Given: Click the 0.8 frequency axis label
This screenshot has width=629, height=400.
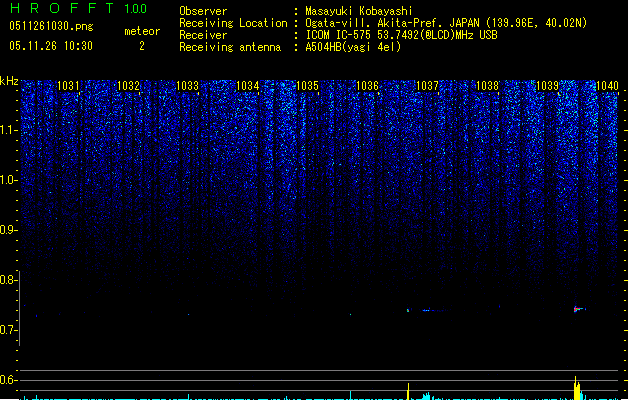Looking at the screenshot, I should [x=9, y=280].
